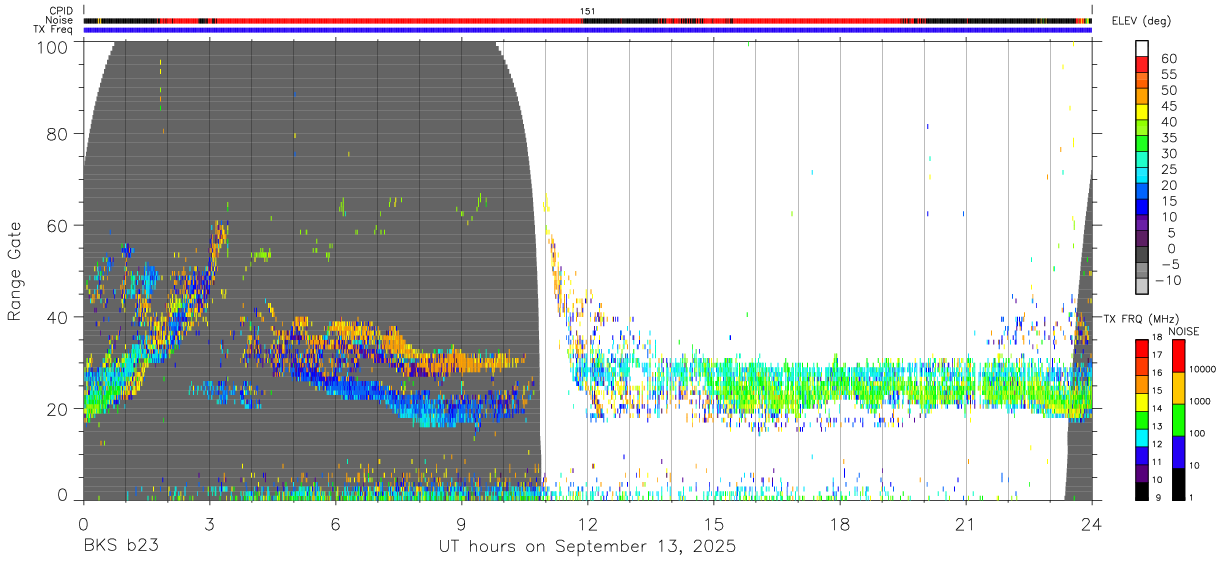Pick the yellow swatch between 40 and 45 degrees

pos(1142,113)
